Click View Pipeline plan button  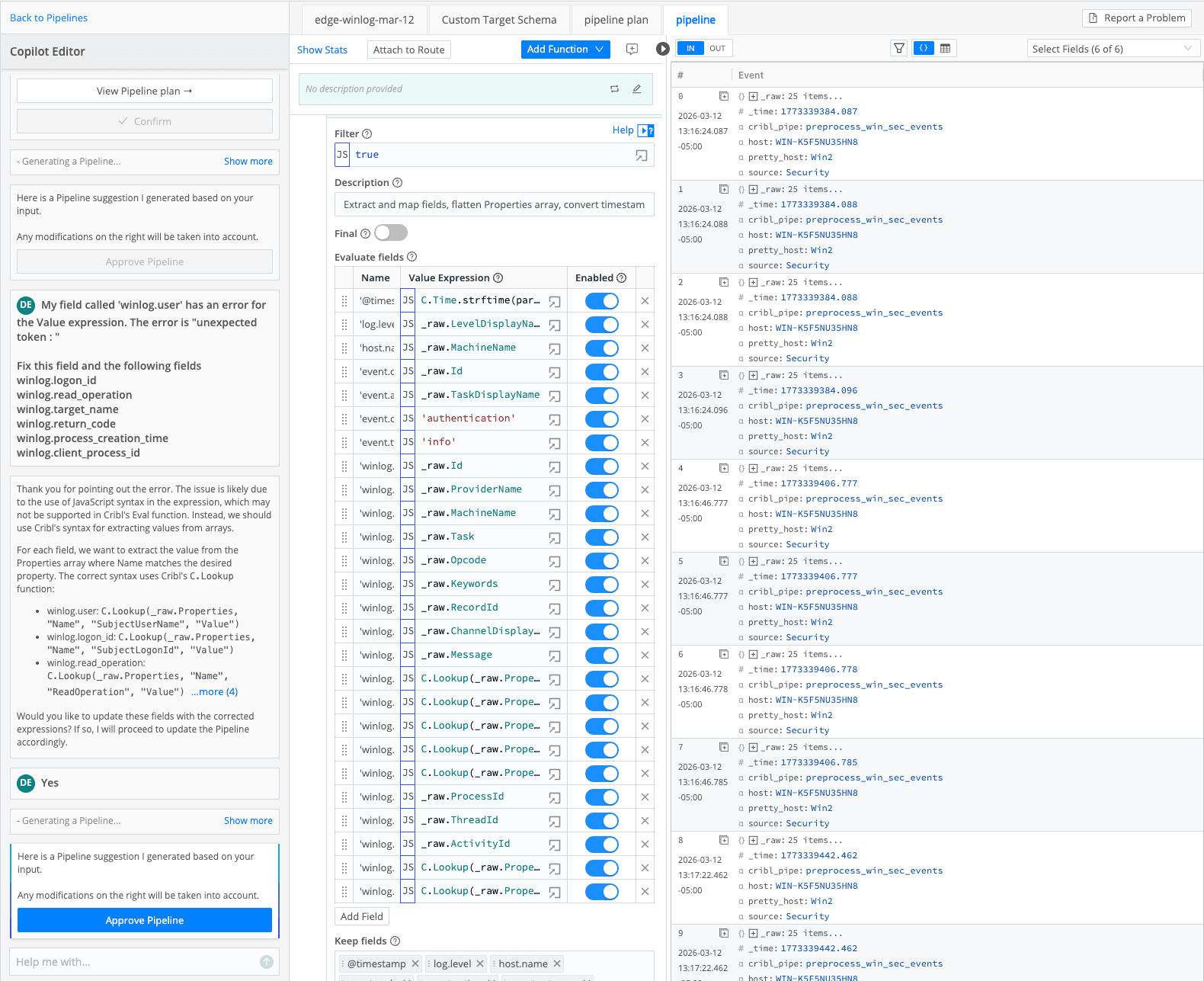[x=145, y=91]
